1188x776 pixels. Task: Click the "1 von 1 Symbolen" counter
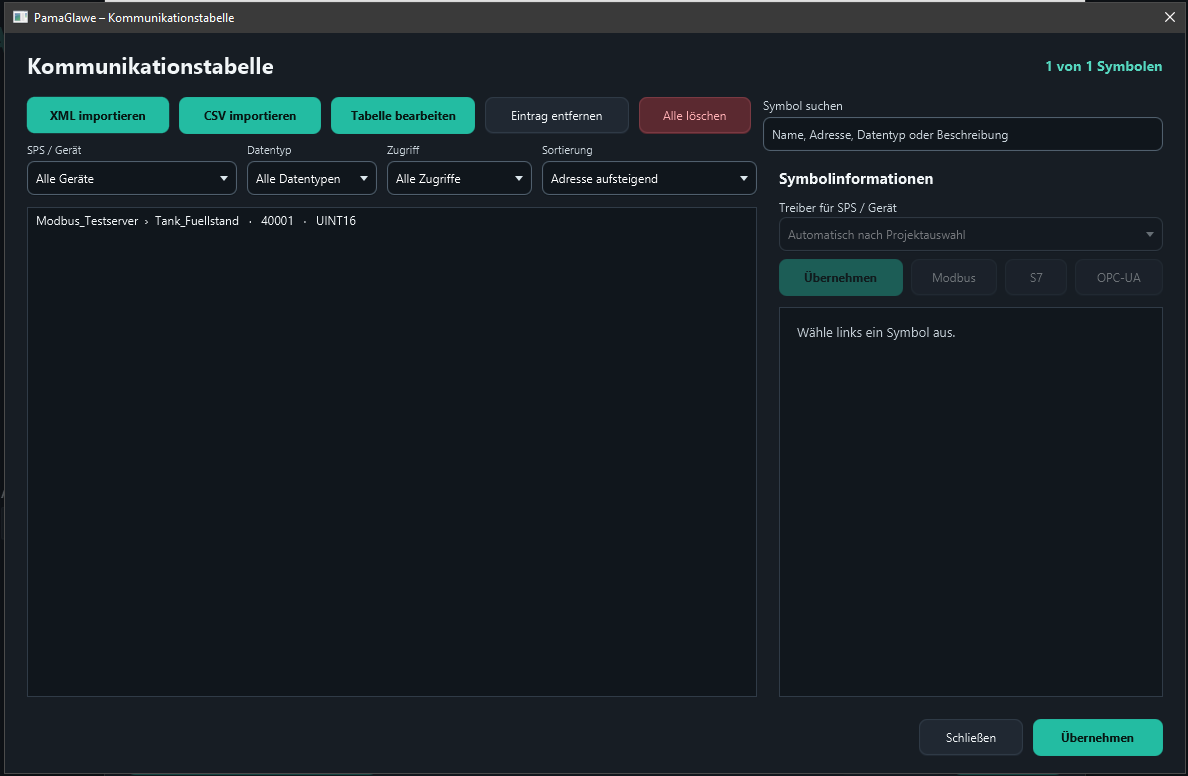[x=1104, y=66]
